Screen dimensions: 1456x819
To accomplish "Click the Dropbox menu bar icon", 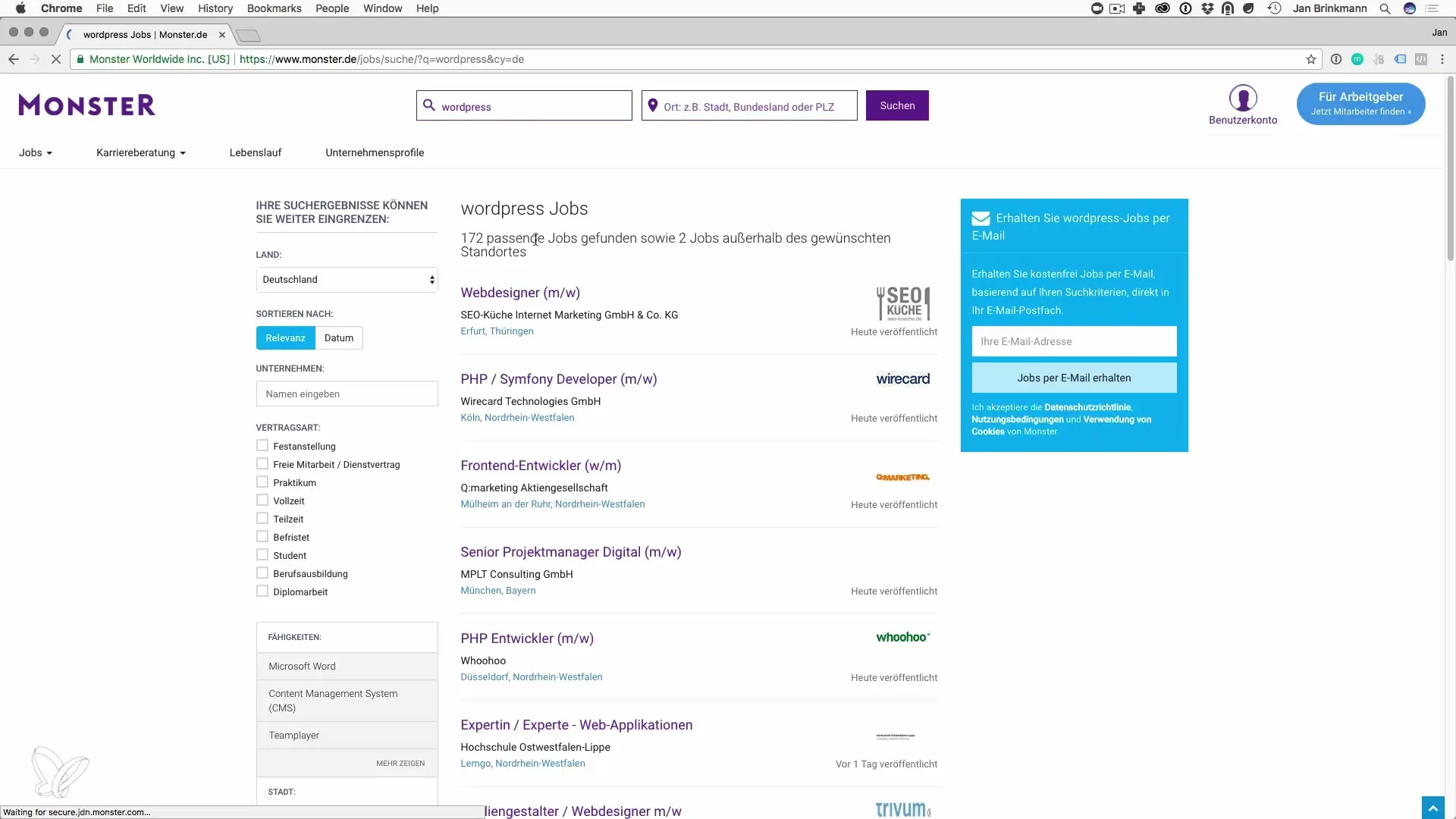I will [1207, 8].
